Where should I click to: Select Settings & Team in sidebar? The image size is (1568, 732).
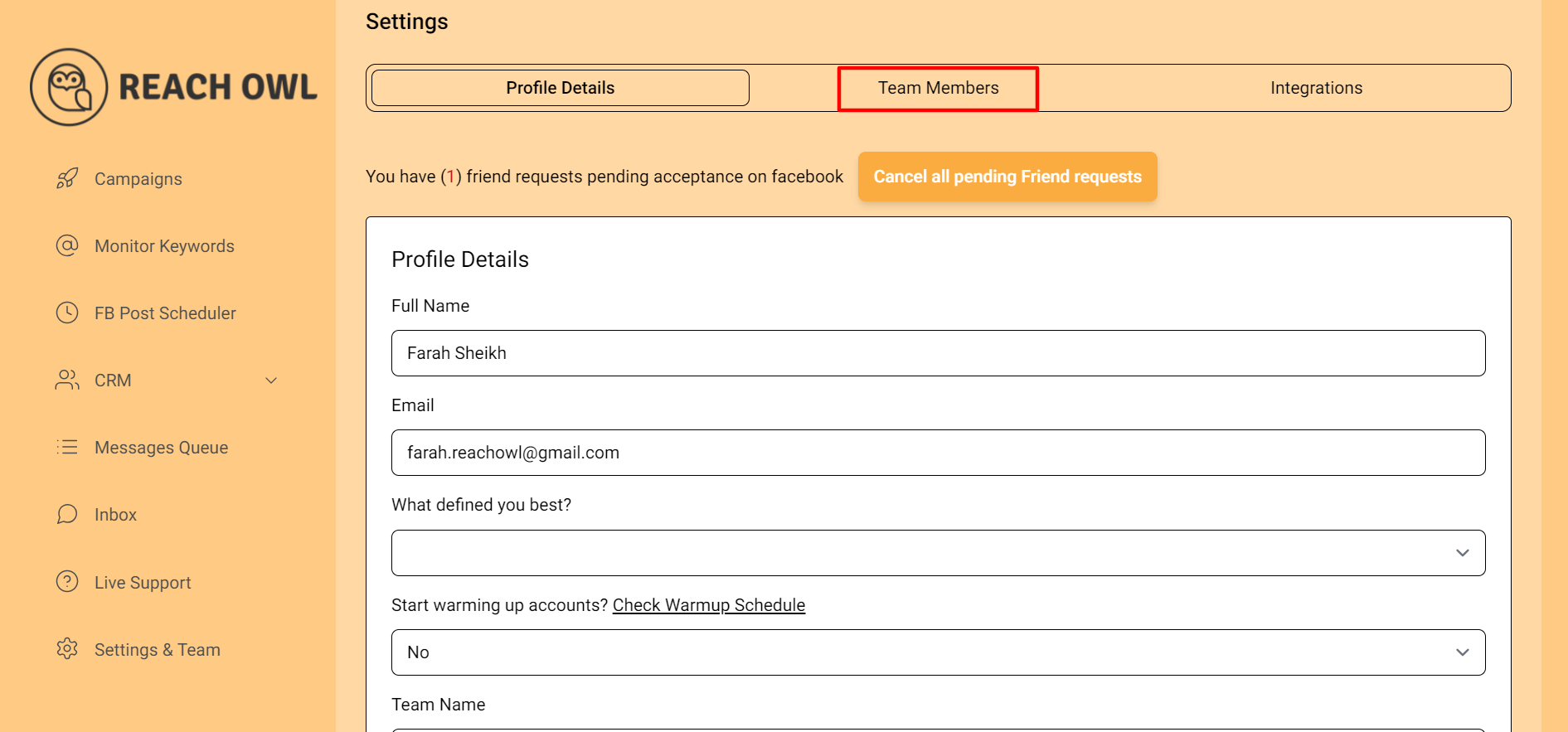coord(158,650)
